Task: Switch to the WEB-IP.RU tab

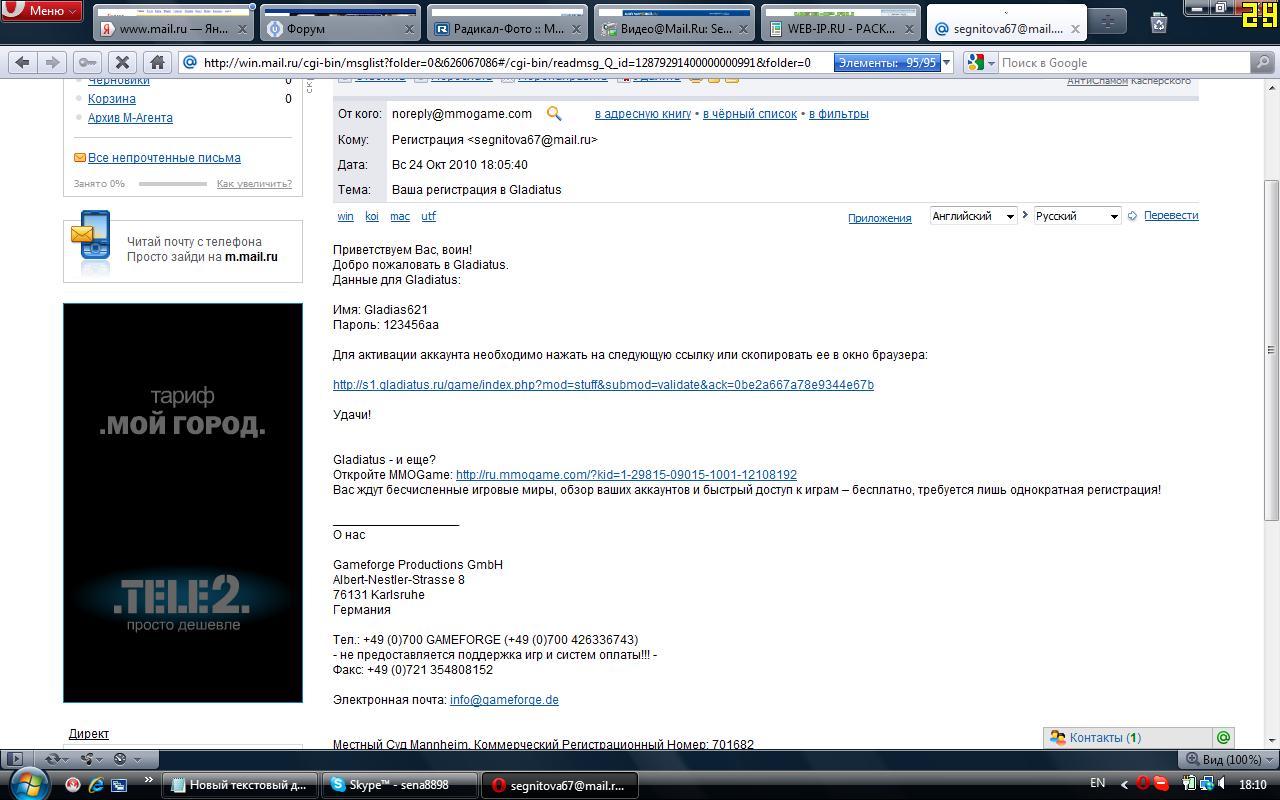Action: coord(841,21)
